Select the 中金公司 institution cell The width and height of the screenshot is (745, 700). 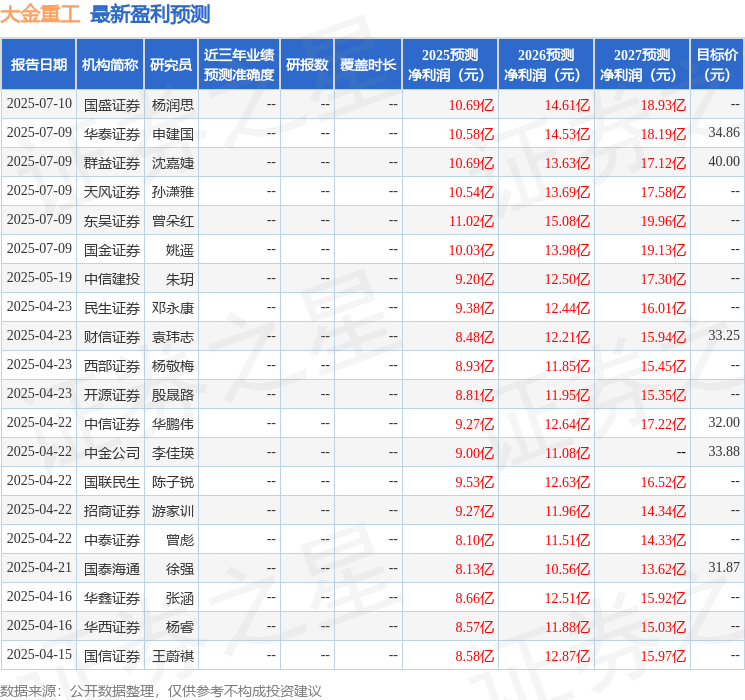[112, 453]
